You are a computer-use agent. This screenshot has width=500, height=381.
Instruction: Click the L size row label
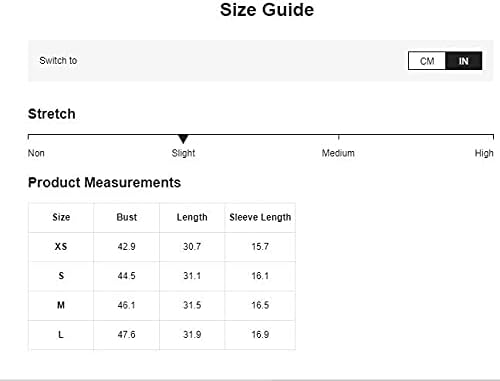(61, 334)
